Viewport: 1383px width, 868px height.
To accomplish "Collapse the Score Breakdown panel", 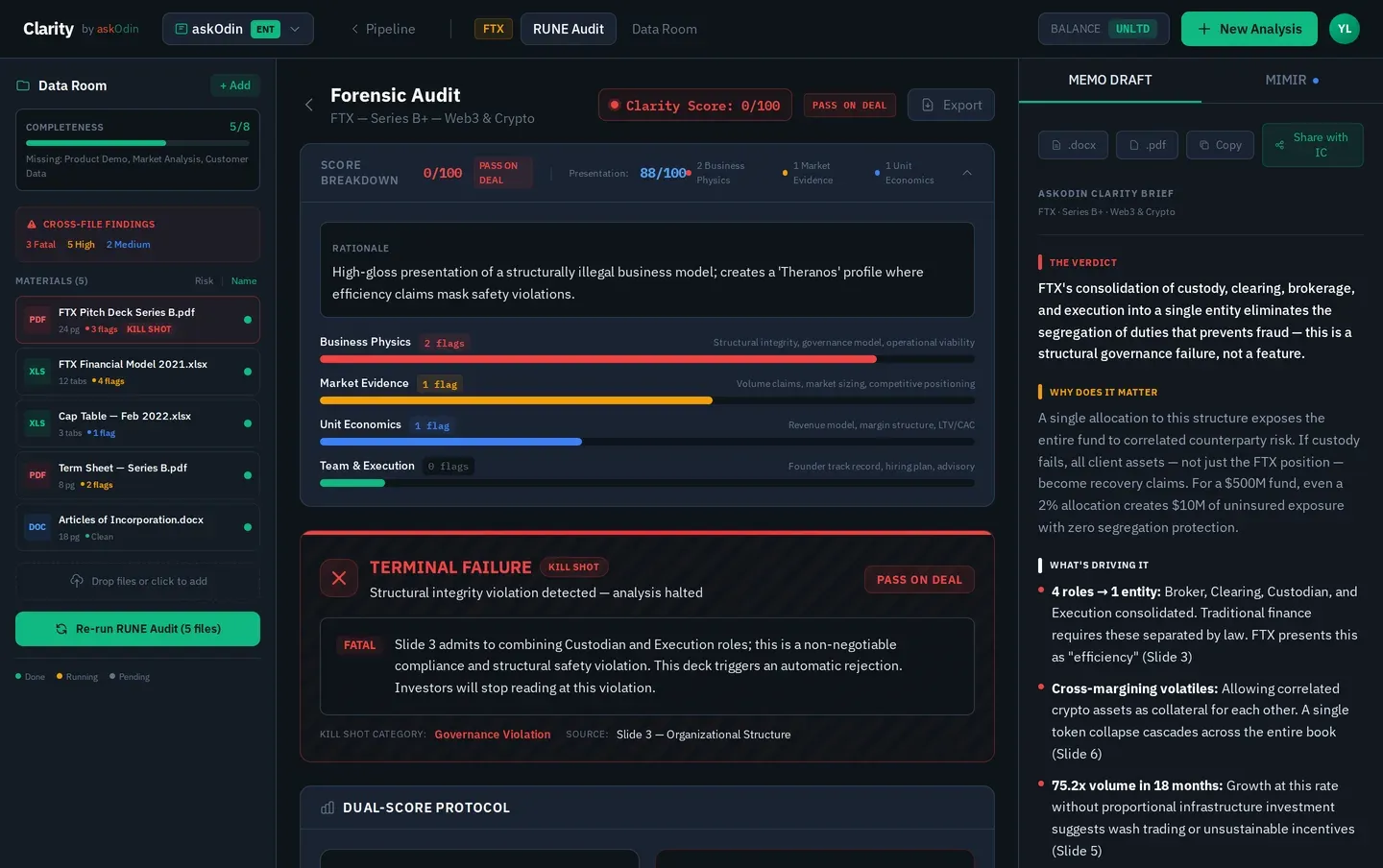I will [967, 173].
